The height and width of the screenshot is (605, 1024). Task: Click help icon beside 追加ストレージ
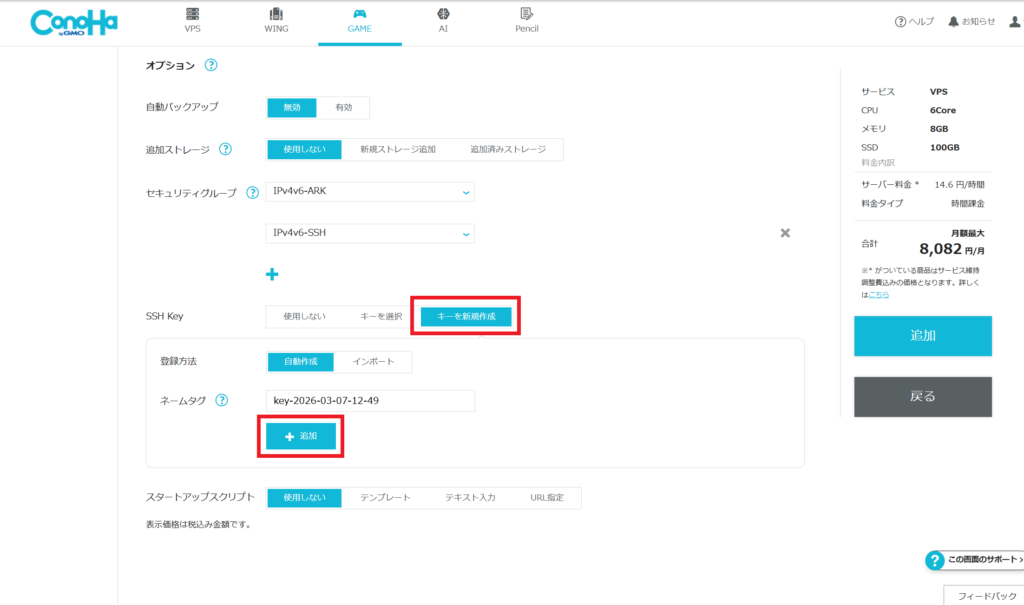coord(225,149)
